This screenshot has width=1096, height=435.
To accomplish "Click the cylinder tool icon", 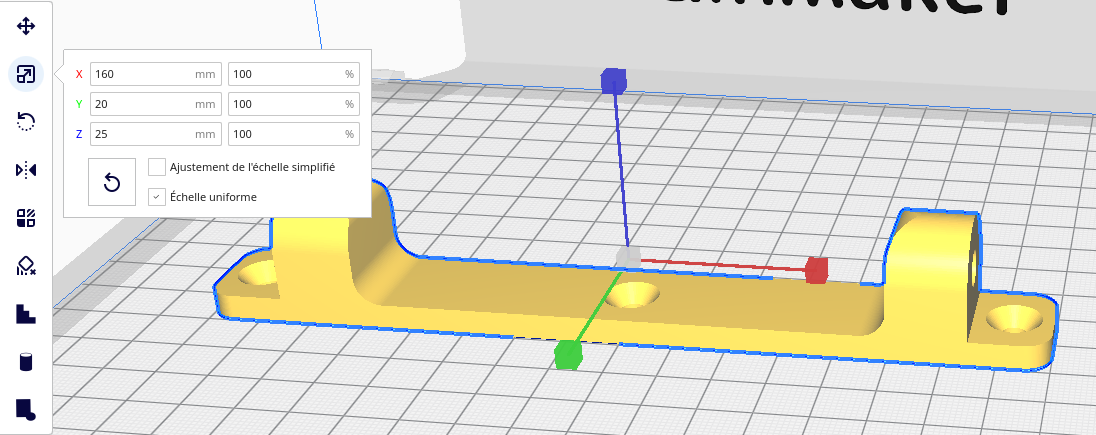I will tap(26, 362).
